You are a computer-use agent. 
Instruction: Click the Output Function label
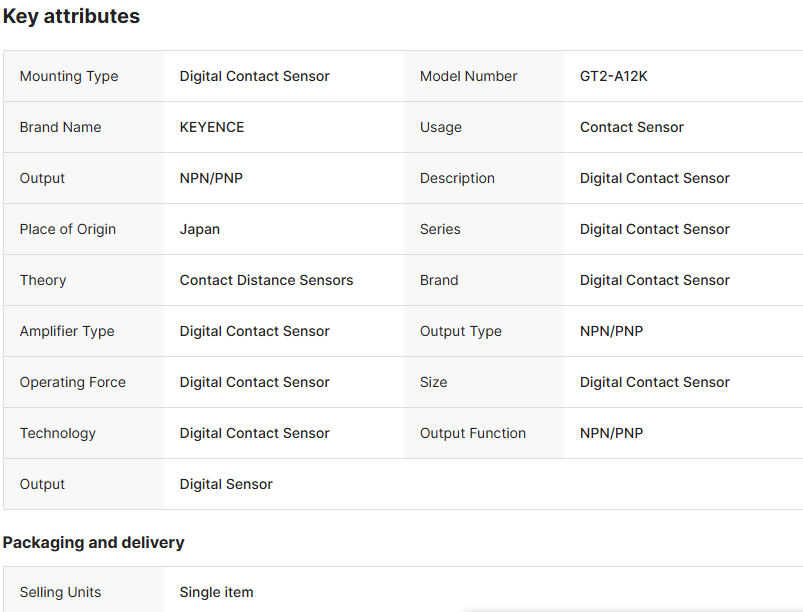click(473, 433)
